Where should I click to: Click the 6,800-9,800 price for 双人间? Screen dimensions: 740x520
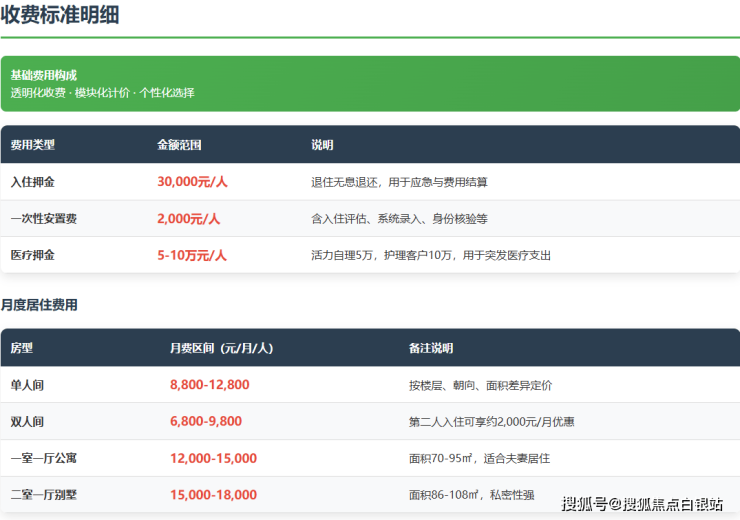(206, 422)
